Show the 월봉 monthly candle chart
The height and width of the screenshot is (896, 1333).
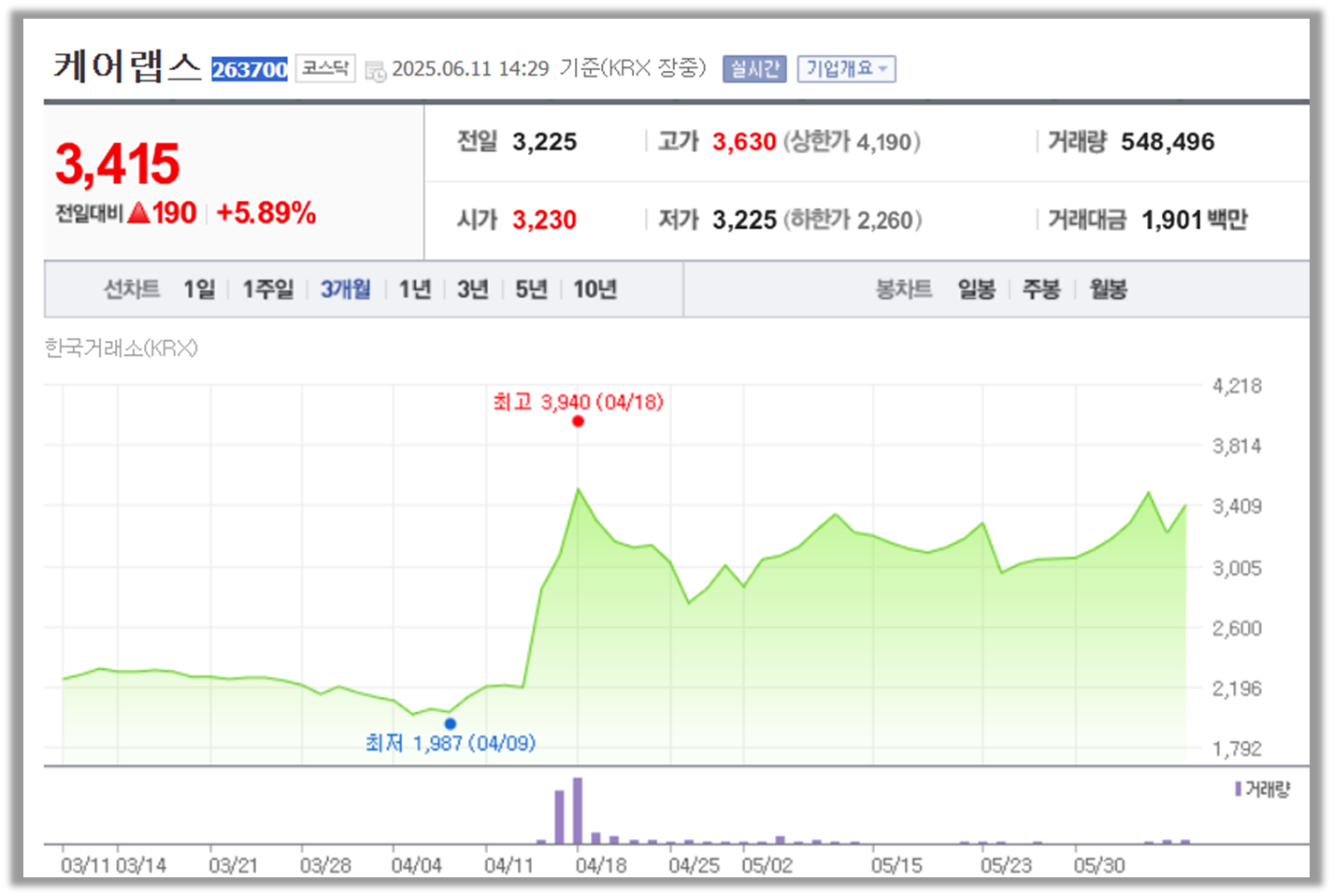(1108, 290)
